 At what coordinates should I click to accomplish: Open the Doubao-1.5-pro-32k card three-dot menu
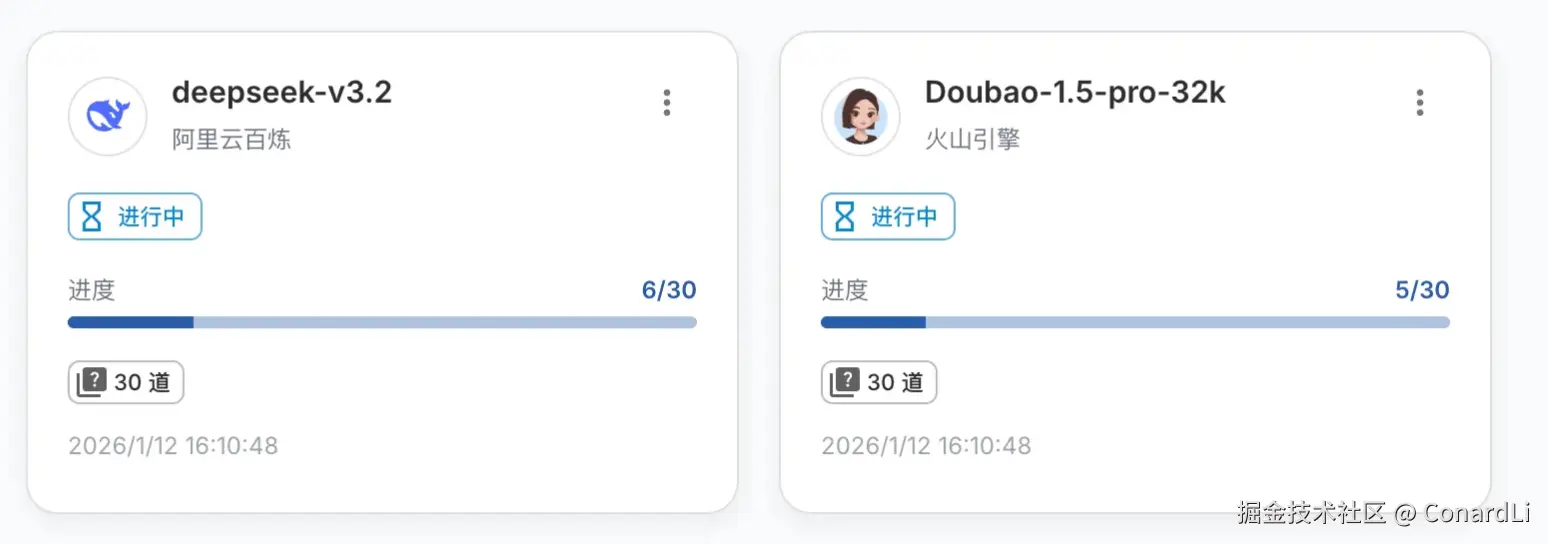tap(1420, 102)
